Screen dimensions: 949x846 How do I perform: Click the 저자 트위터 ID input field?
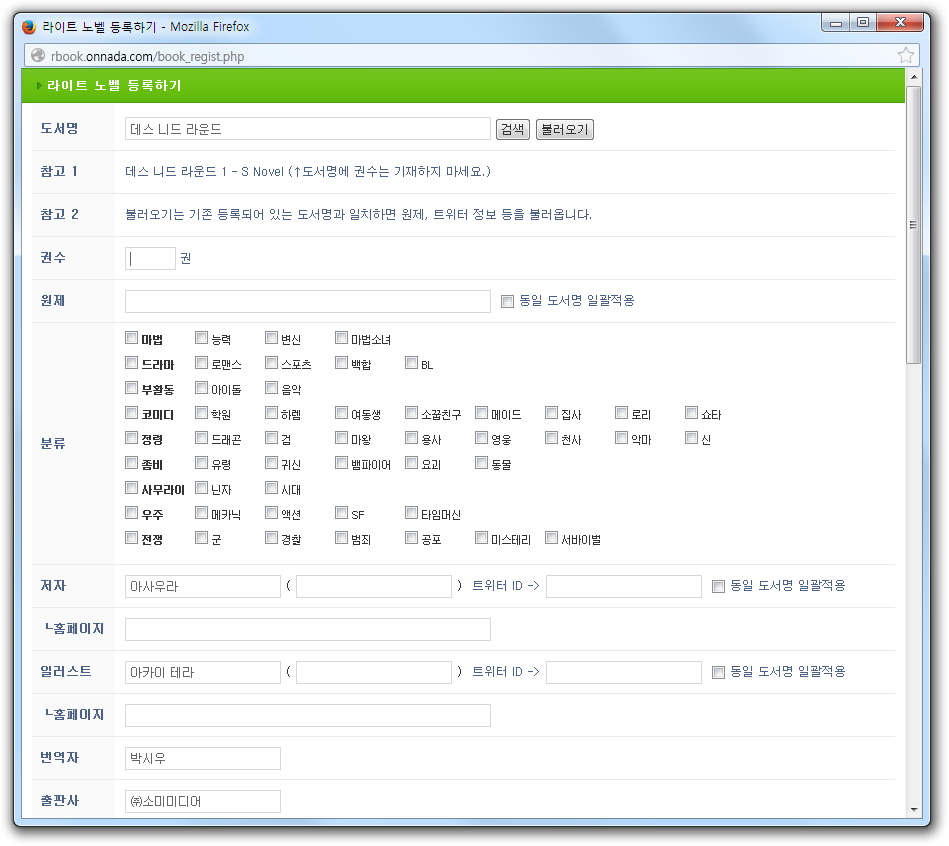(623, 586)
